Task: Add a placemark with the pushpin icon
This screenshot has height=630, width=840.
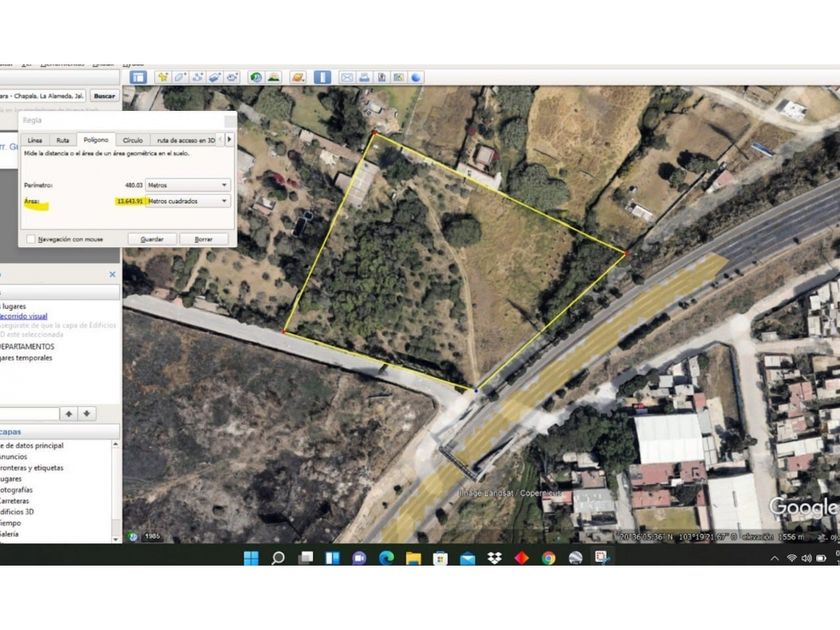Action: [x=162, y=77]
